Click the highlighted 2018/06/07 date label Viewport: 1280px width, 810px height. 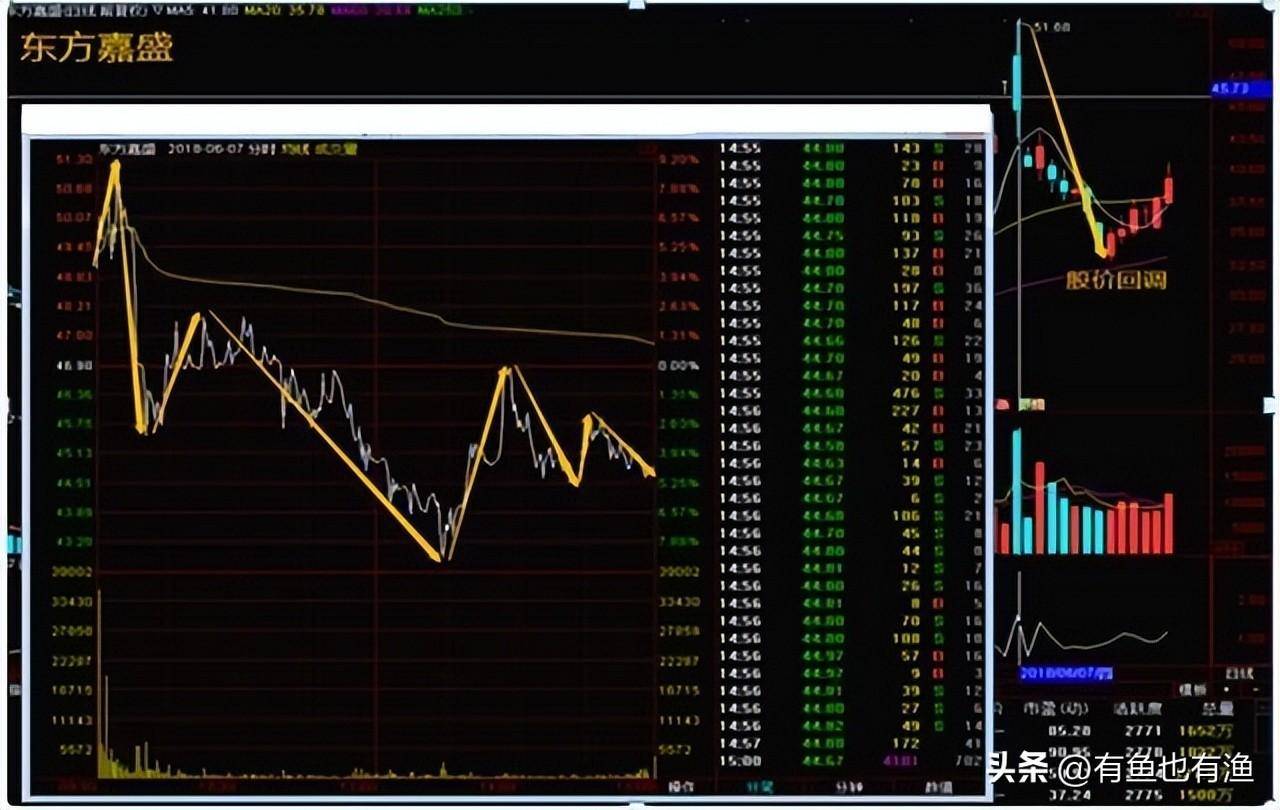(1066, 674)
